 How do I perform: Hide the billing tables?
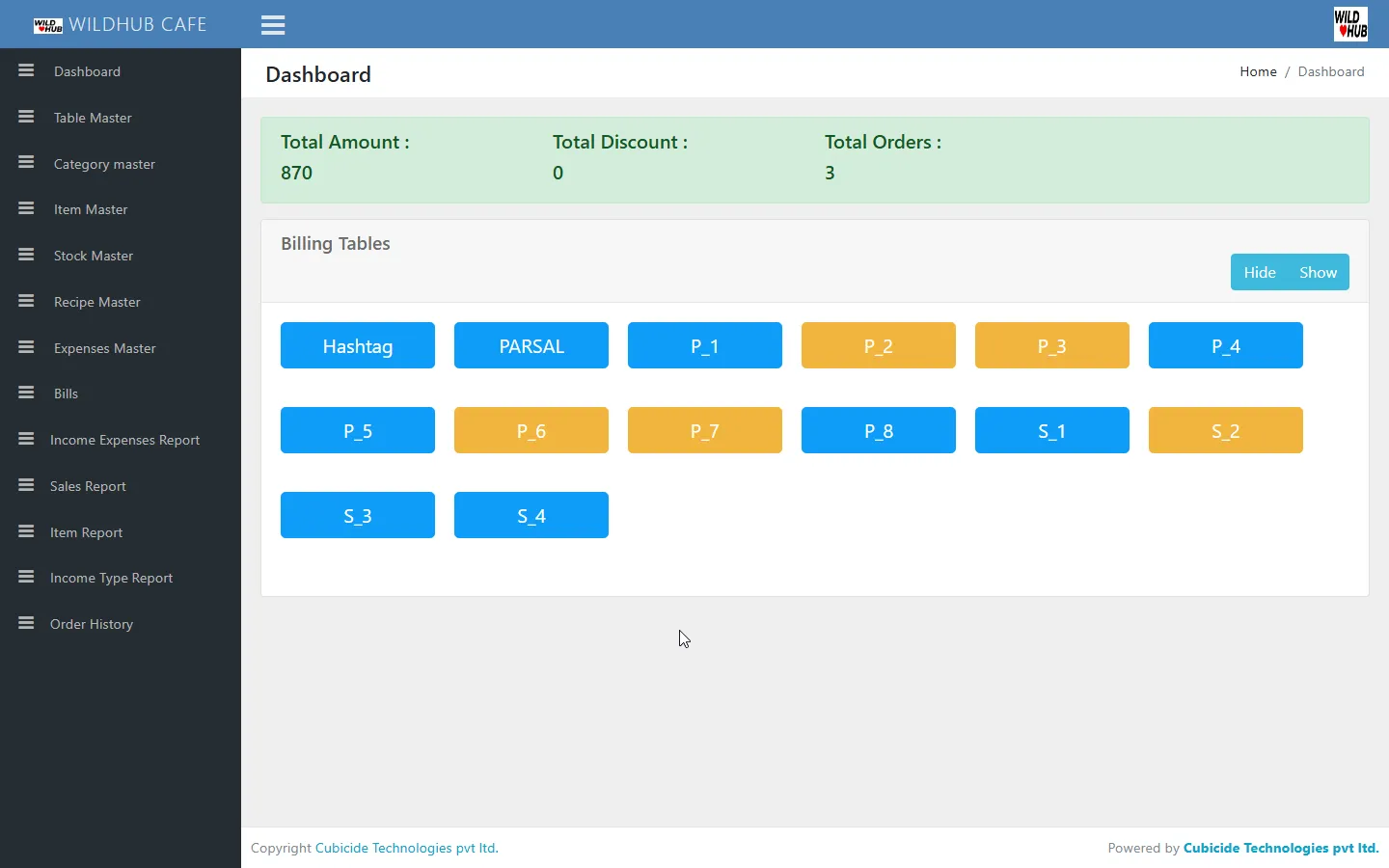pyautogui.click(x=1259, y=272)
